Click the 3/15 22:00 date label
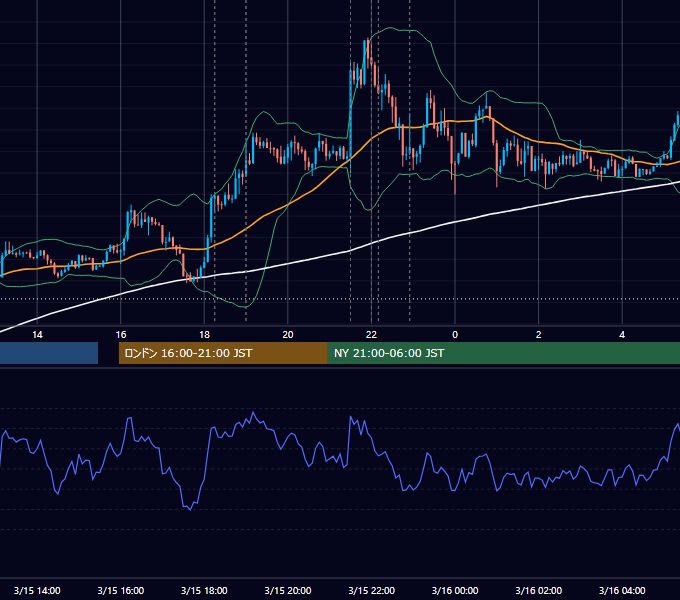The width and height of the screenshot is (680, 600). click(x=371, y=590)
